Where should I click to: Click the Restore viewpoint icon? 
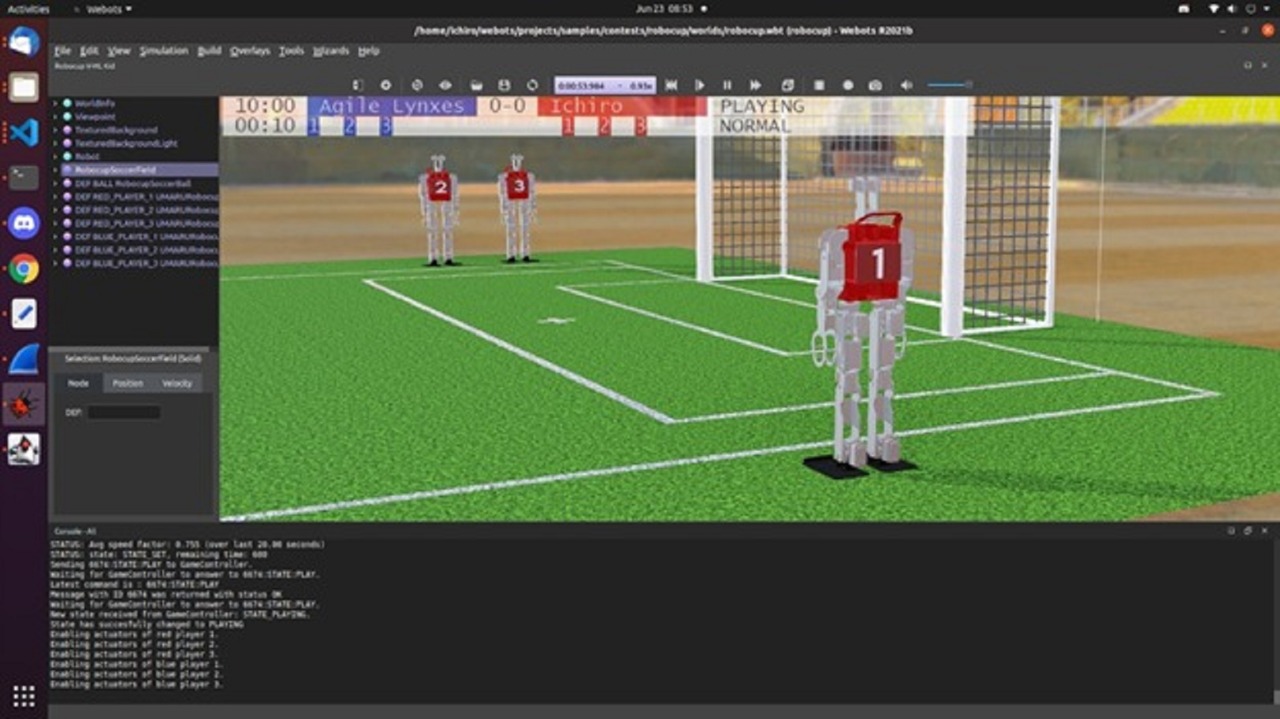pos(385,85)
